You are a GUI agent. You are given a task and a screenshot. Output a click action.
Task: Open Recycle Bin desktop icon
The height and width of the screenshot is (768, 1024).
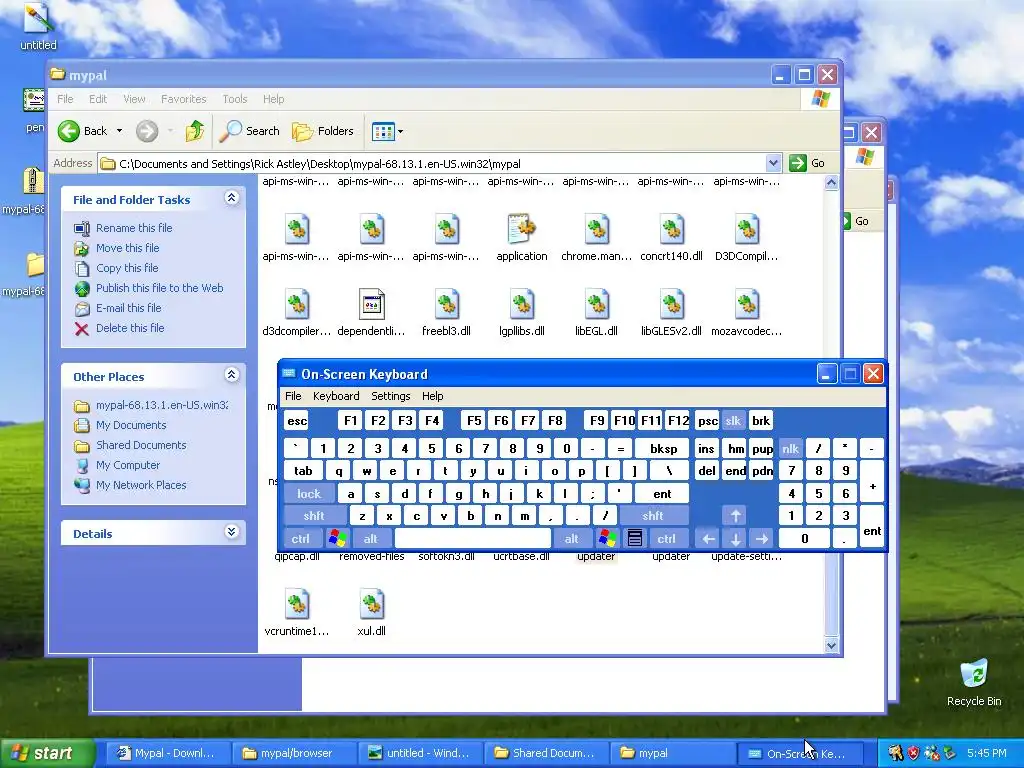tap(974, 674)
